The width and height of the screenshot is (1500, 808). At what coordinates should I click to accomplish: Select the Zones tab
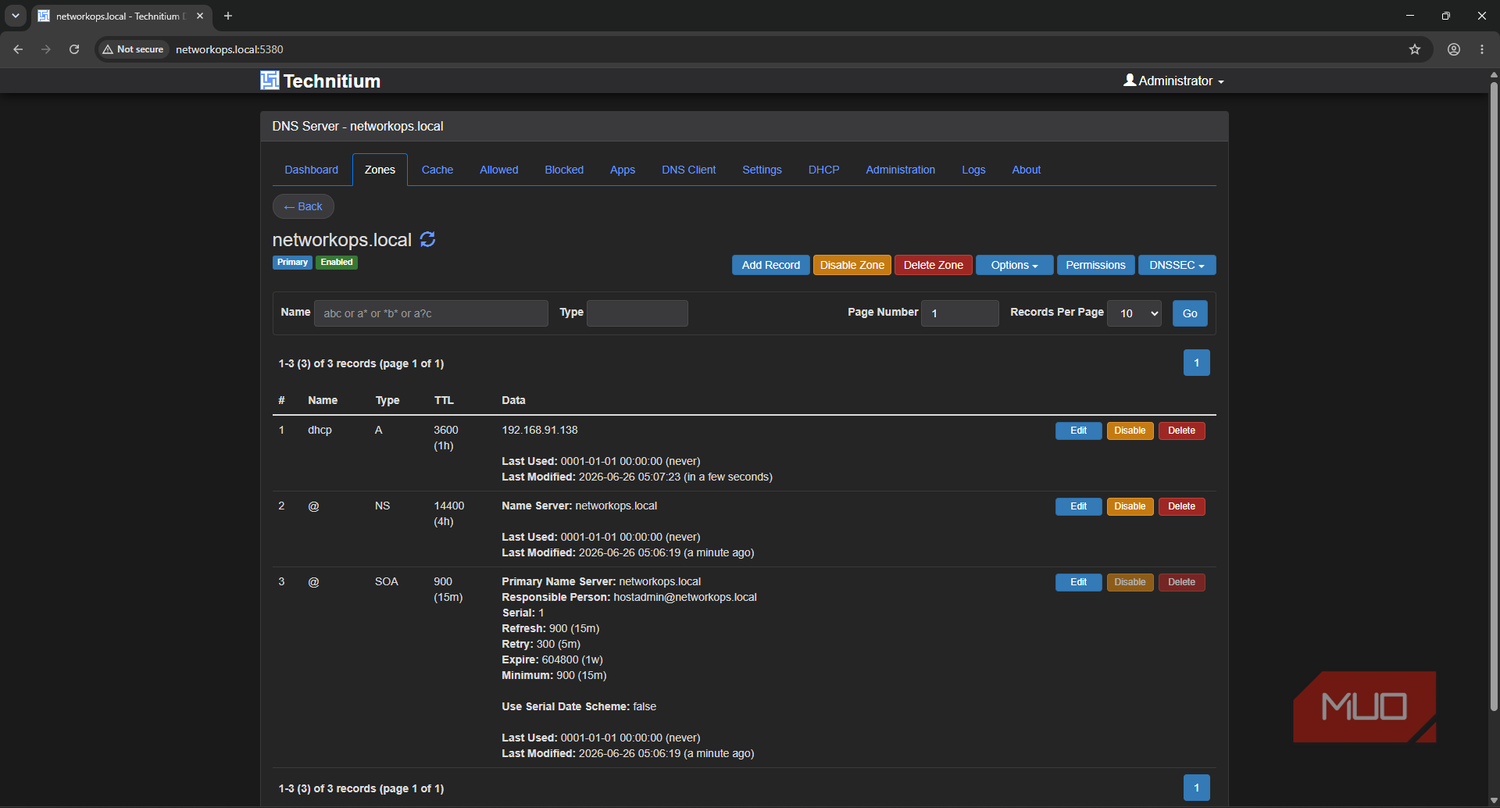pyautogui.click(x=380, y=170)
